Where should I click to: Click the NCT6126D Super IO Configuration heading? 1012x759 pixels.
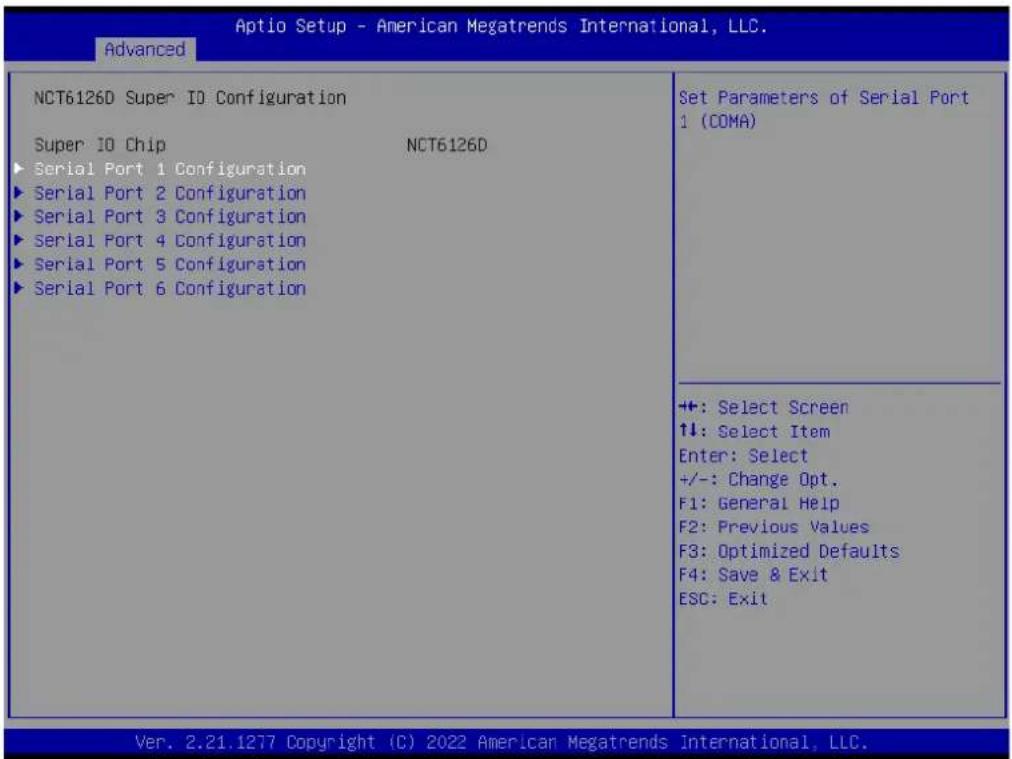click(x=190, y=98)
